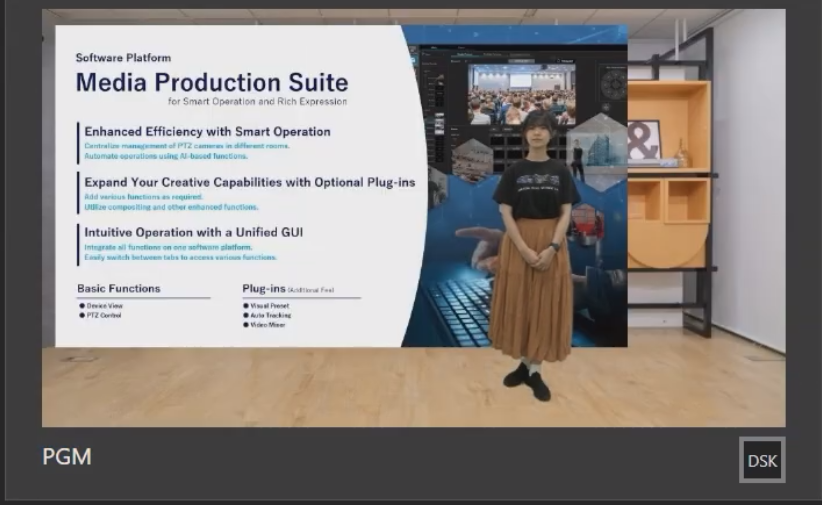The height and width of the screenshot is (505, 822).
Task: Click the hexagon building image in the slide
Action: point(601,149)
